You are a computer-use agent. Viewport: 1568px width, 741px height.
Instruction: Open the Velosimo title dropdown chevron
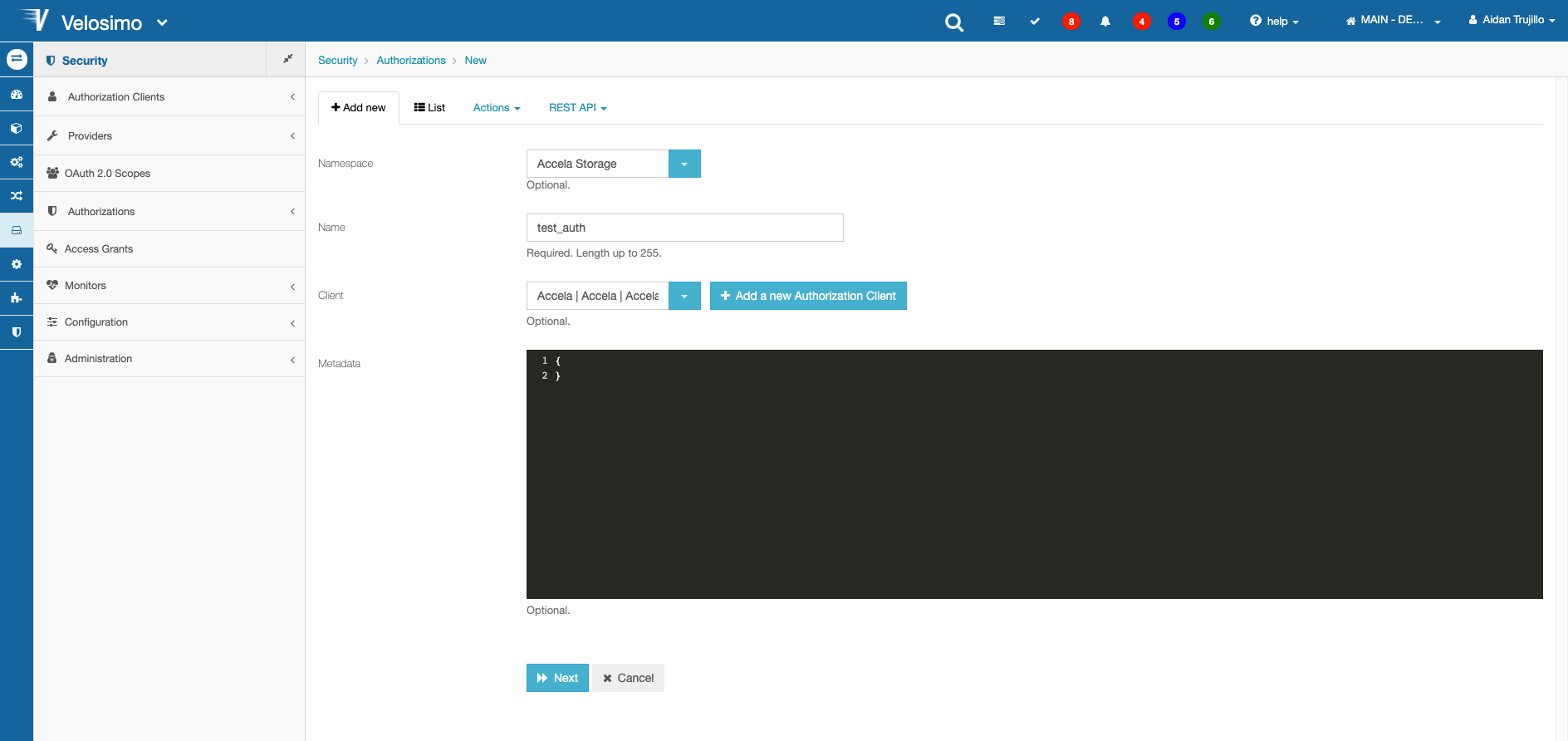[x=162, y=22]
